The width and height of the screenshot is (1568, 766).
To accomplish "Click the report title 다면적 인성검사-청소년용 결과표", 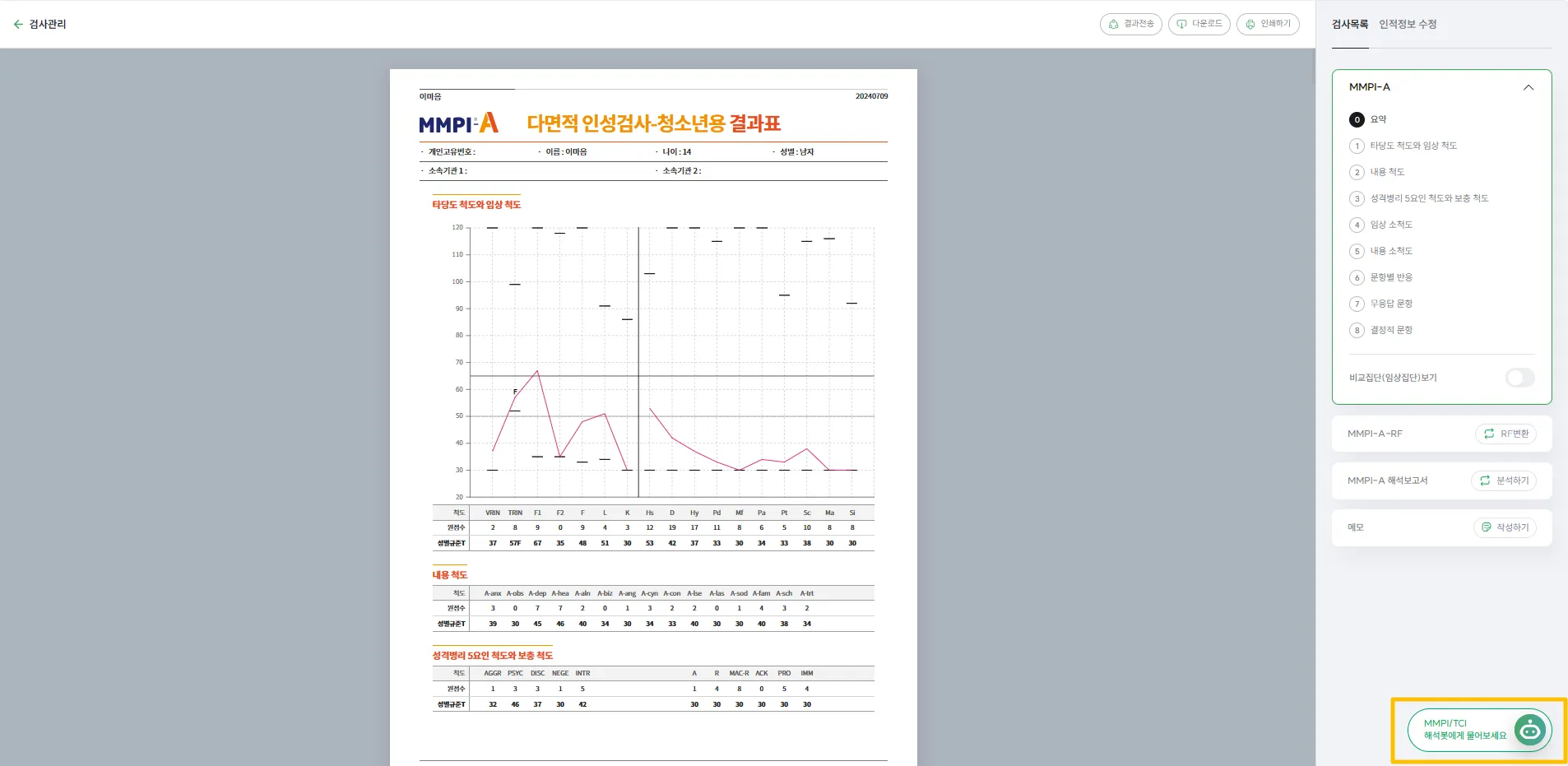I will 654,123.
